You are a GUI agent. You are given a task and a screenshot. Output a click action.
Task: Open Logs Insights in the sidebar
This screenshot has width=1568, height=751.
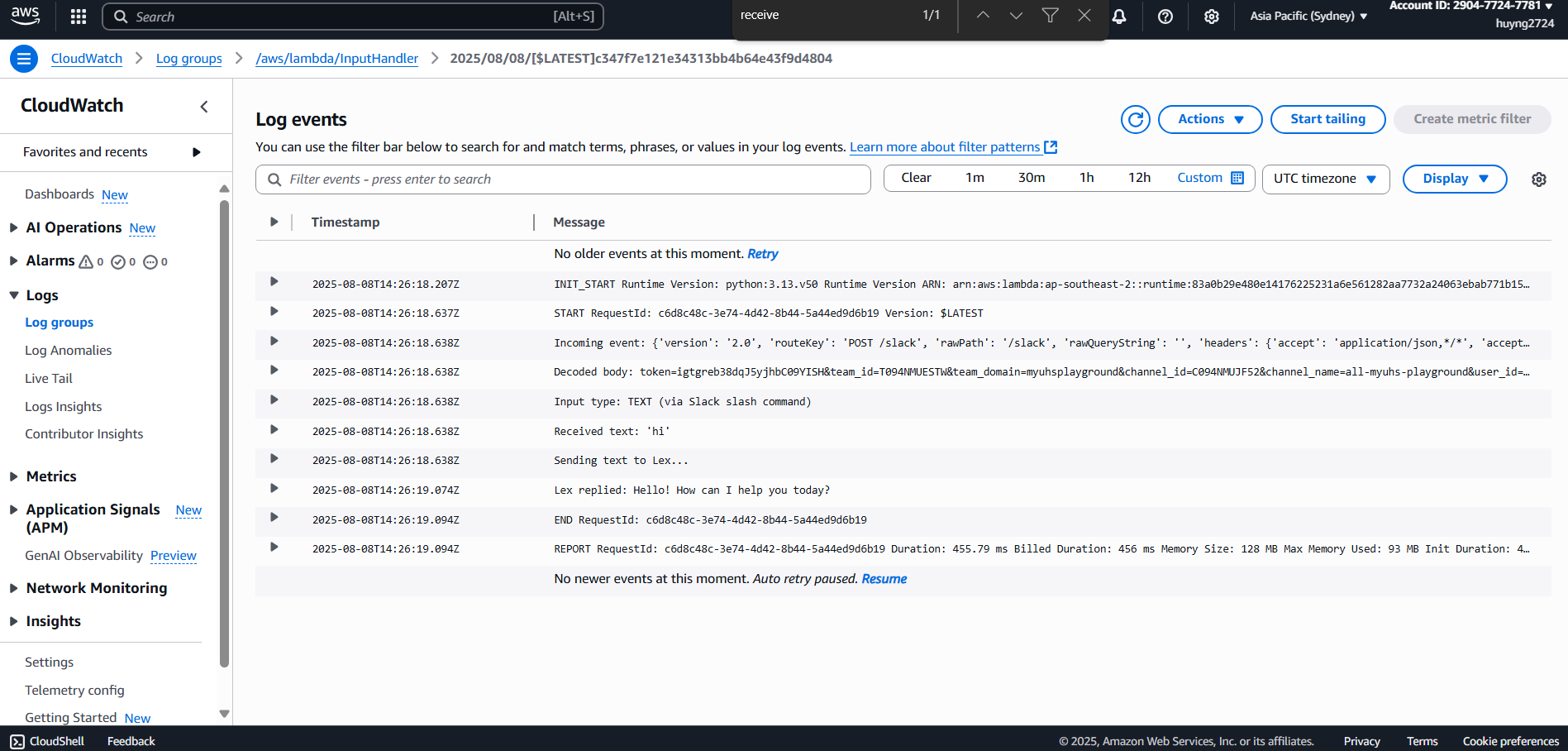click(x=64, y=407)
